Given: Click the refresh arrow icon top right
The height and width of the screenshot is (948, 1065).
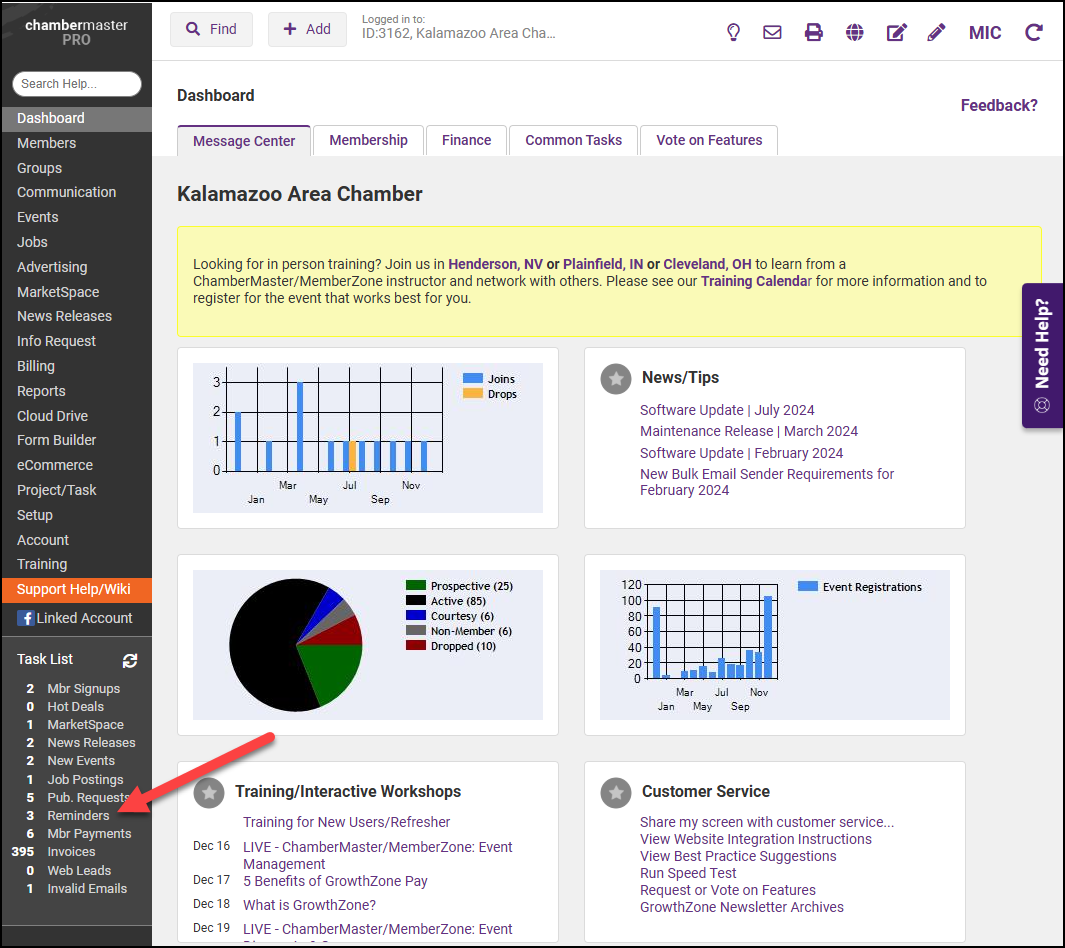Looking at the screenshot, I should click(x=1034, y=32).
